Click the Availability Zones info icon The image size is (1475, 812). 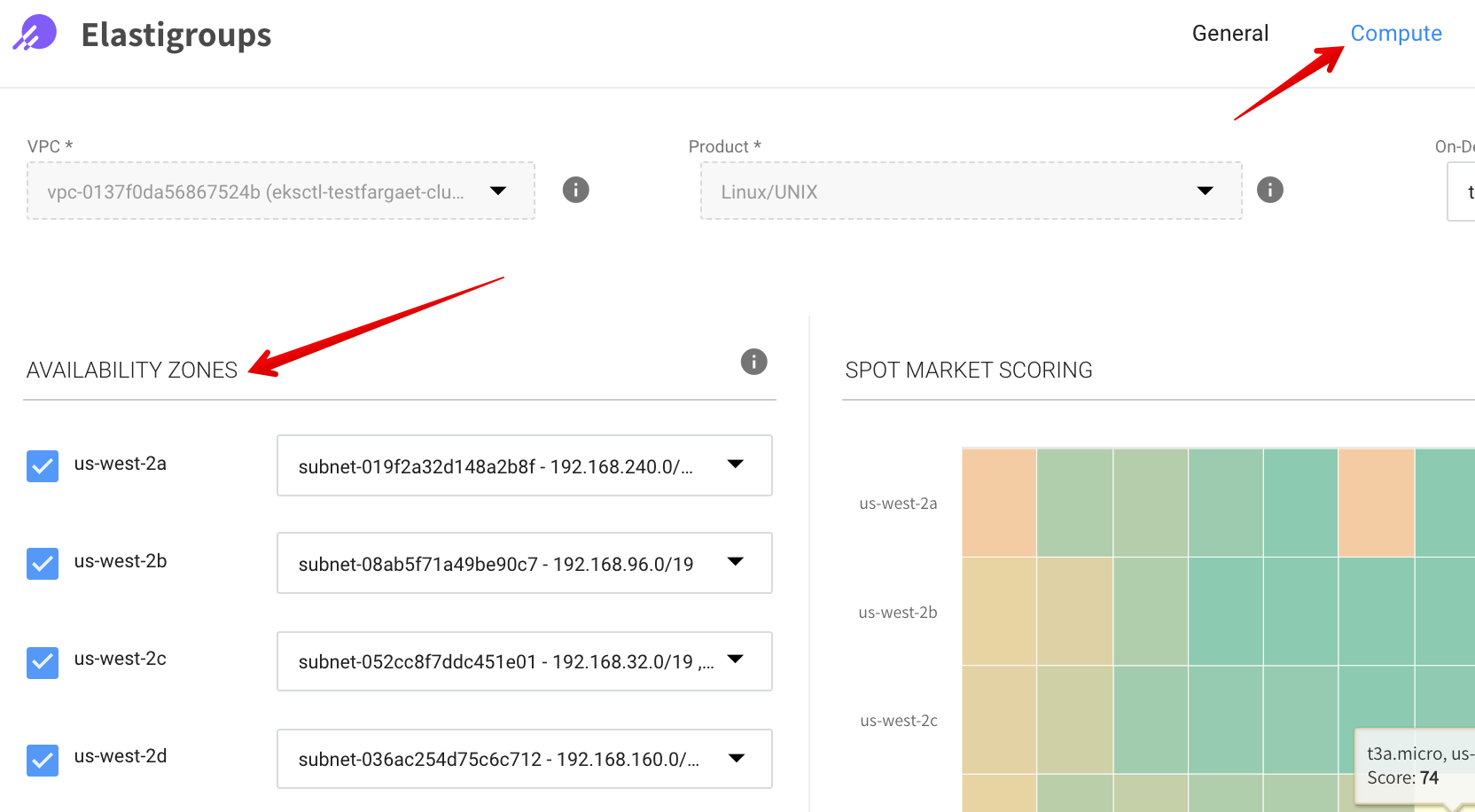click(753, 362)
